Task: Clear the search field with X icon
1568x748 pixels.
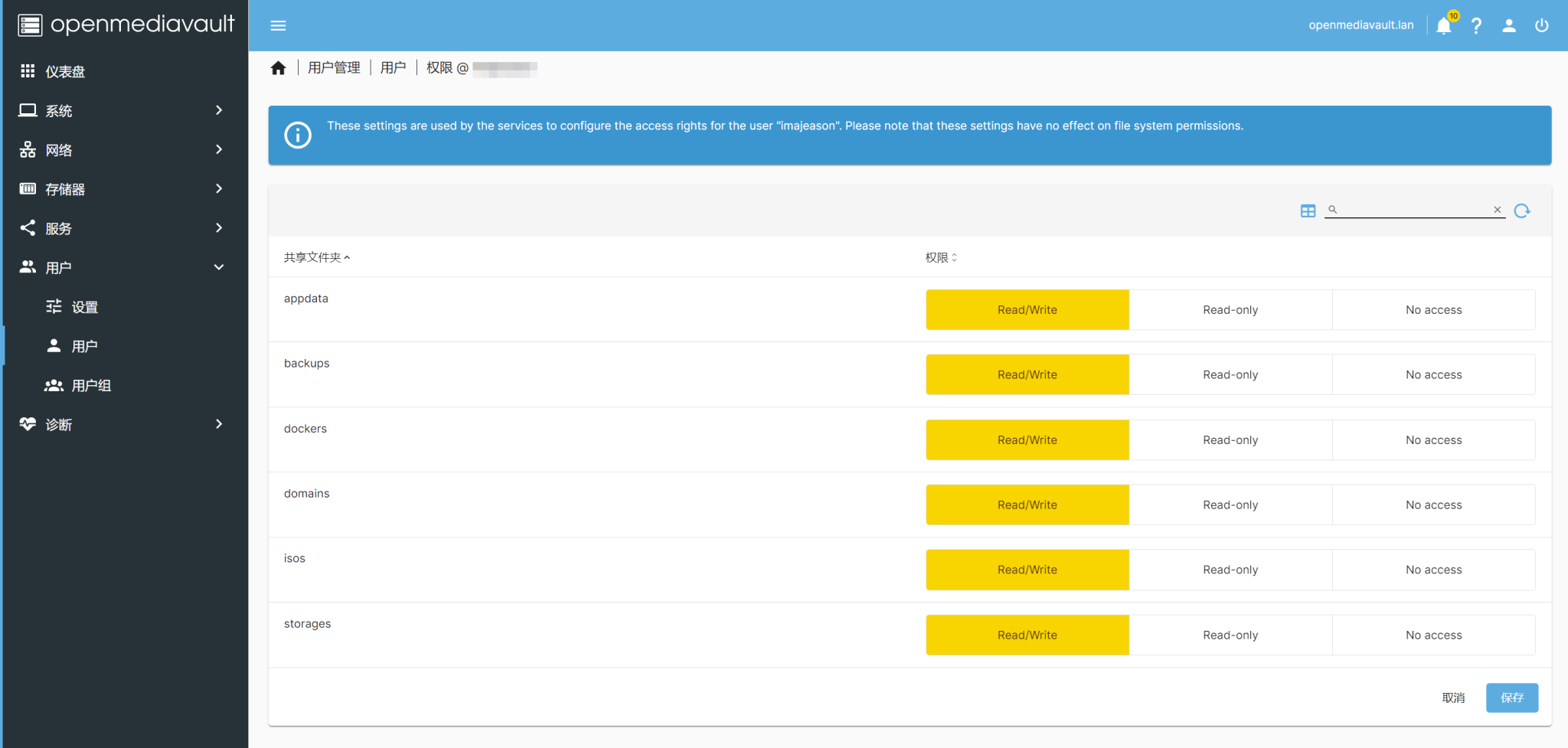Action: (1497, 210)
